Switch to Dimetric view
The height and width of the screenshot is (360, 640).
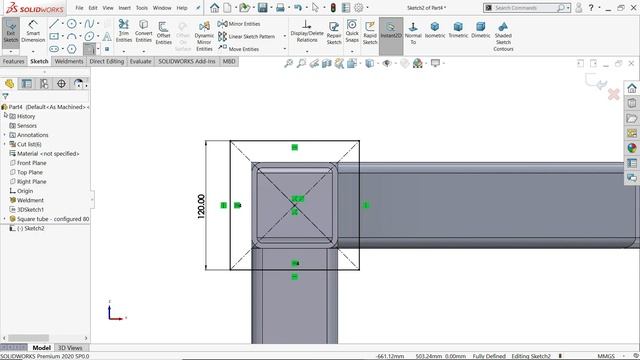(480, 30)
